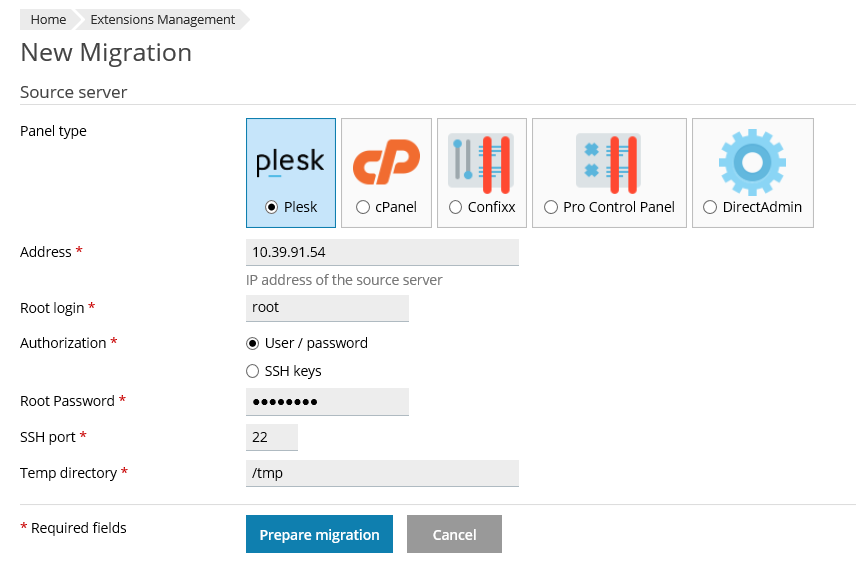Screen dimensions: 856x568
Task: Choose the Pro Control Panel radio option
Action: pos(551,207)
